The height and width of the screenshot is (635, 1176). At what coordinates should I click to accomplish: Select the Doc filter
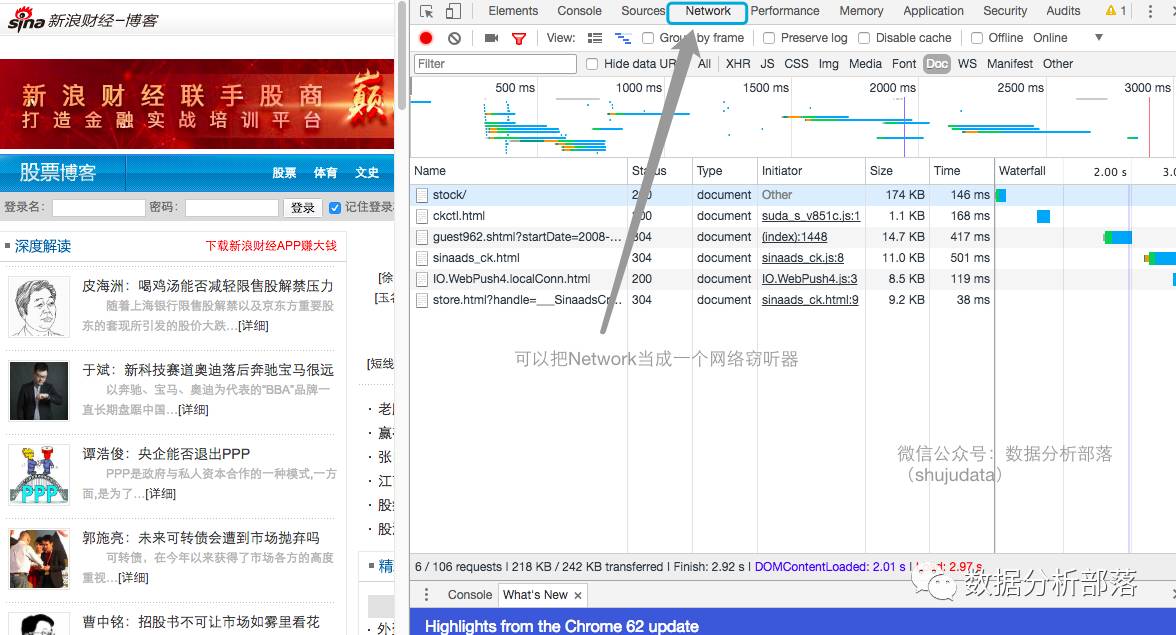coord(937,64)
